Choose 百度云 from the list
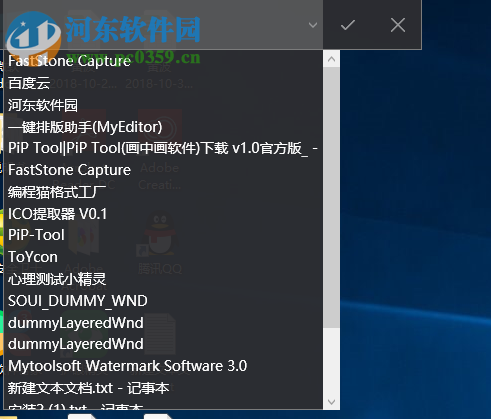The image size is (491, 419). (163, 83)
